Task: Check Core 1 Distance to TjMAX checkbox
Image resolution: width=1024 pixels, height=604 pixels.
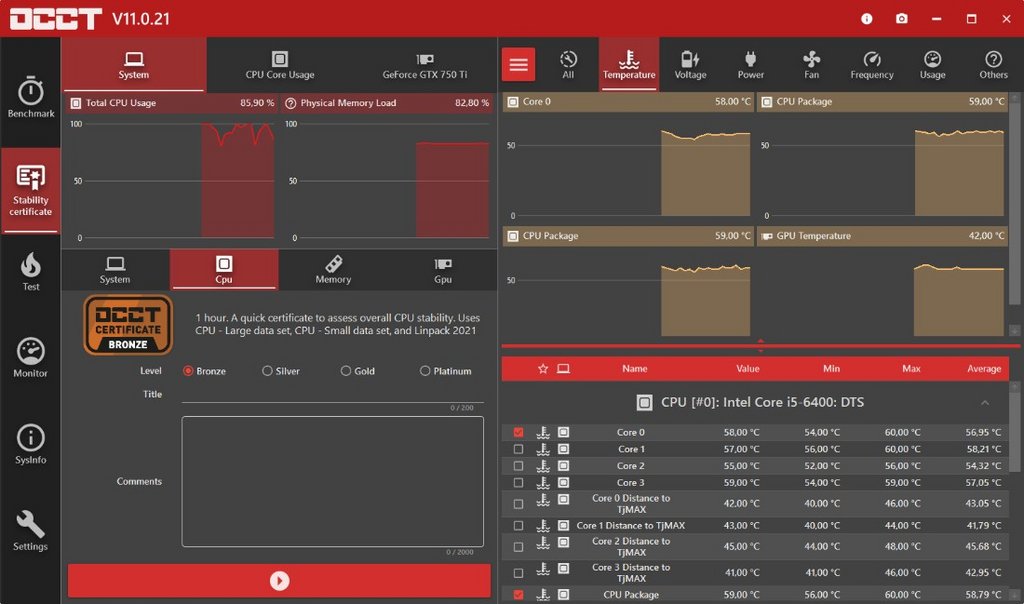Action: [x=519, y=526]
